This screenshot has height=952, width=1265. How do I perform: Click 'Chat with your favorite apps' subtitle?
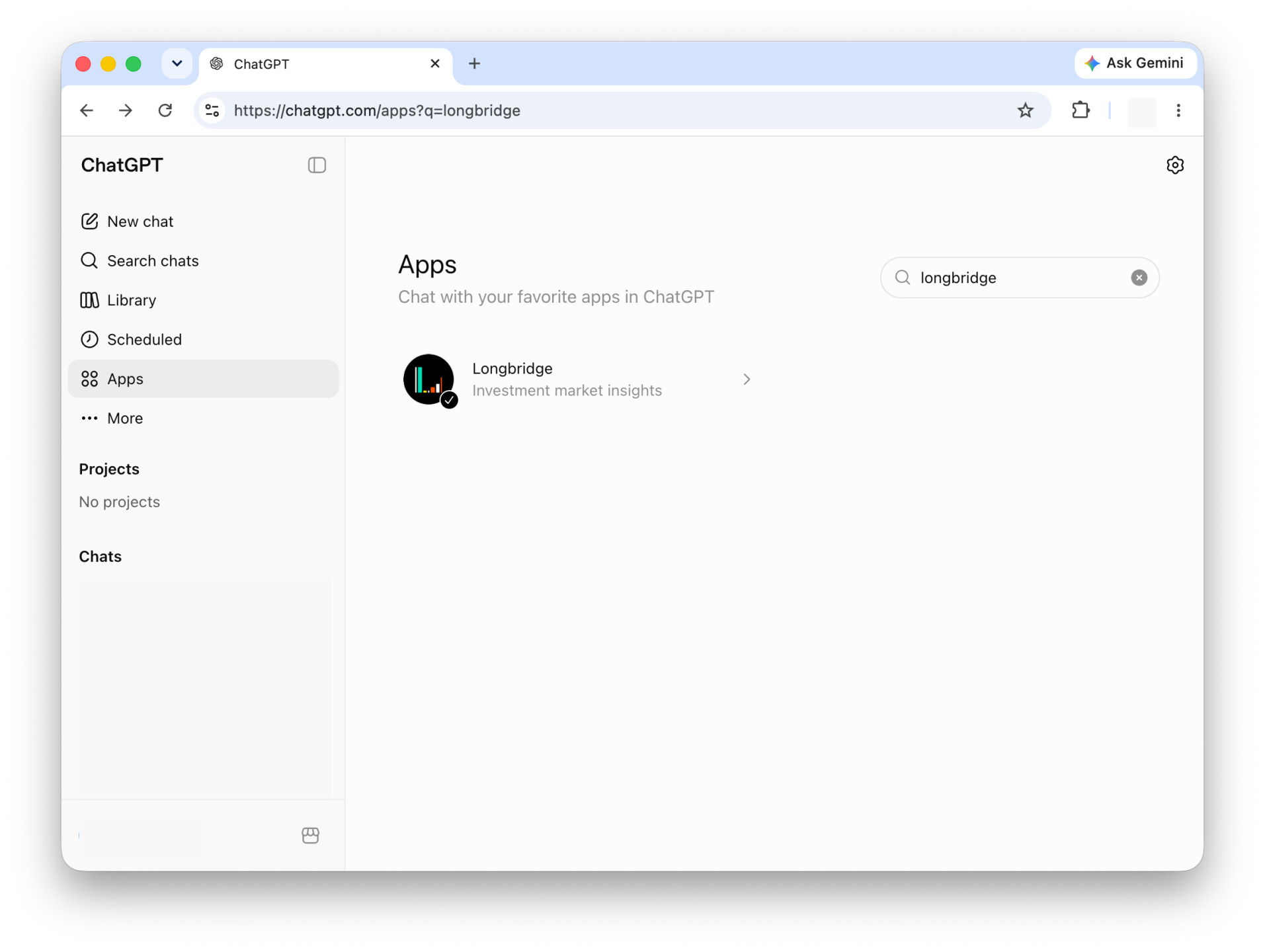555,297
